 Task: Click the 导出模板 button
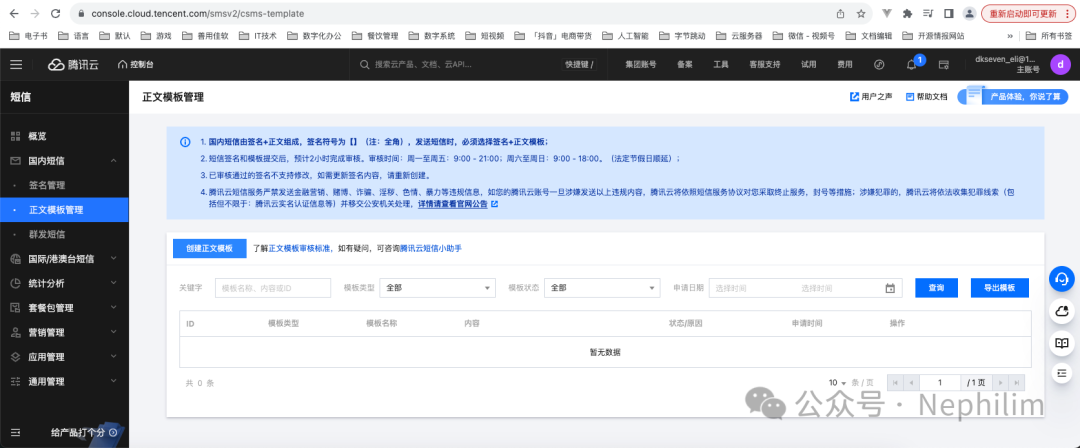[x=999, y=288]
